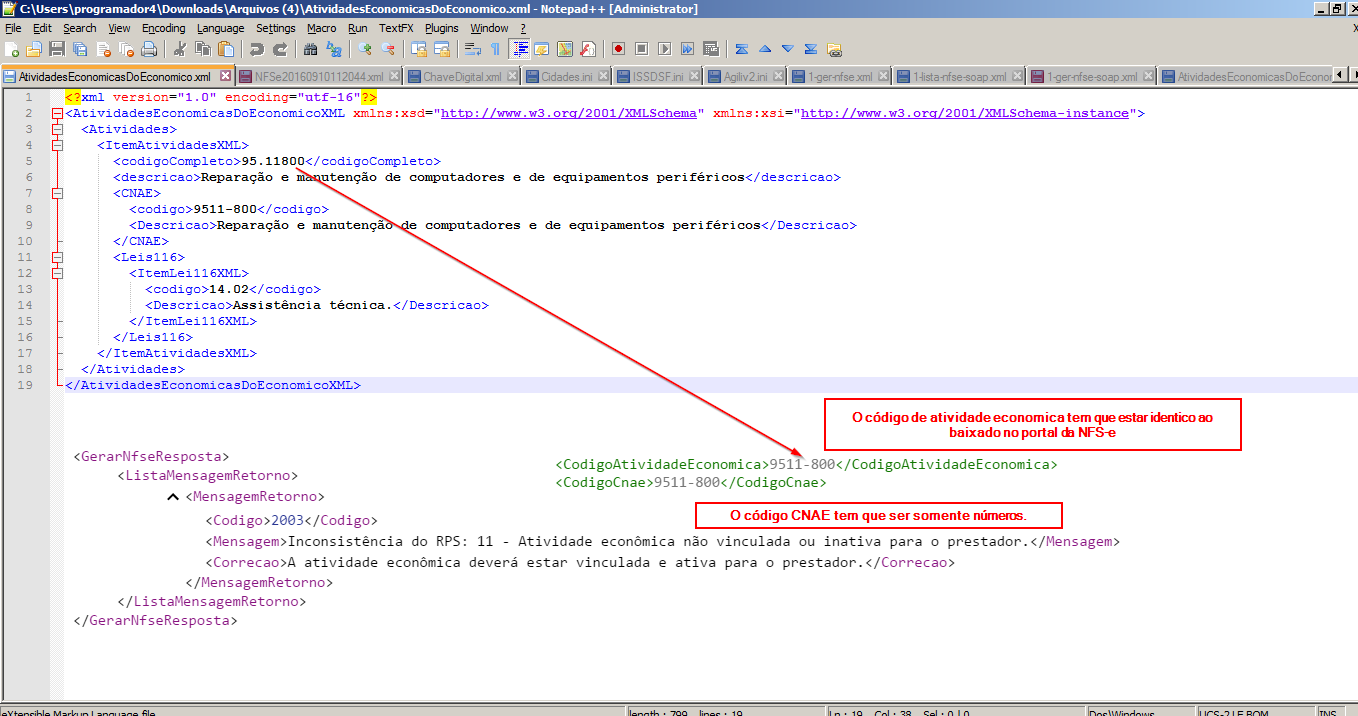Switch to the 1-lista-nfse-soap.xml tab
Image resolution: width=1358 pixels, height=716 pixels.
(959, 77)
